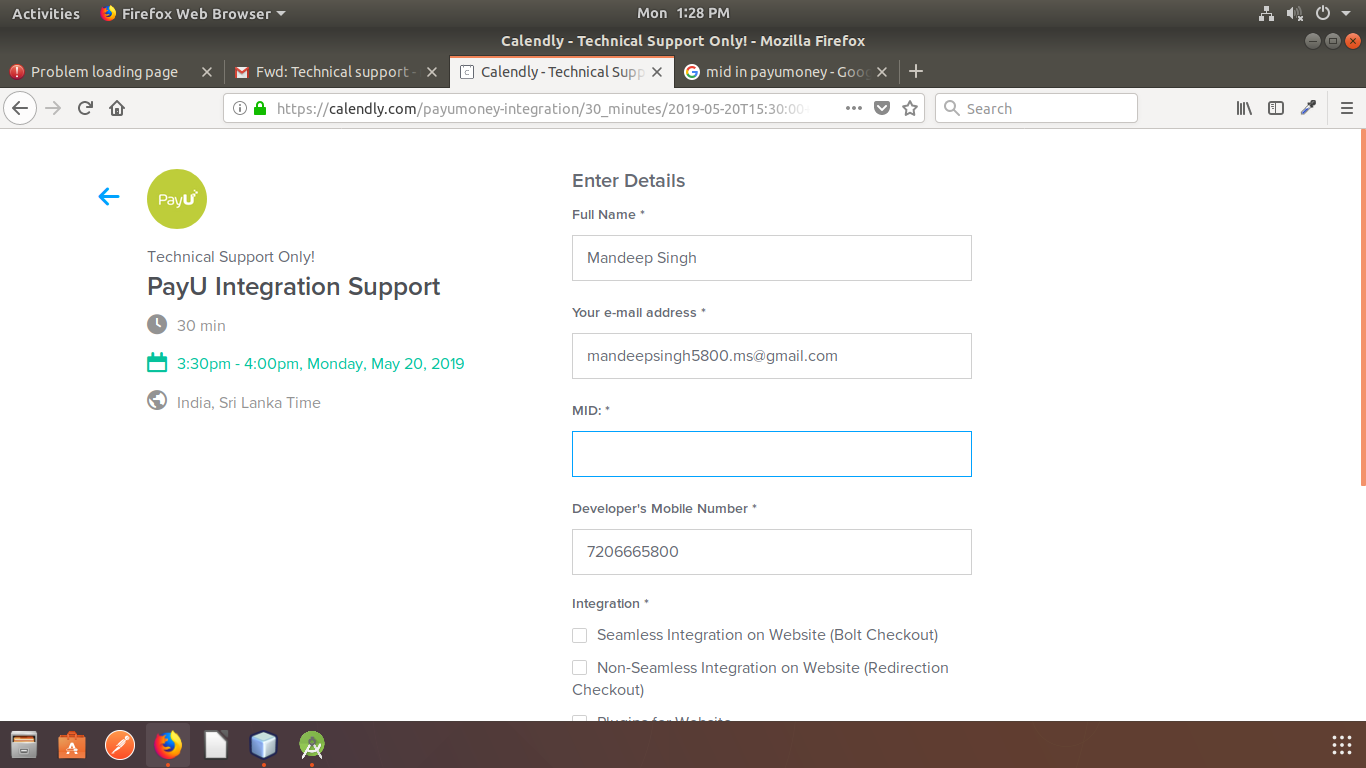The height and width of the screenshot is (768, 1366).
Task: Open Android Studio from dock
Action: coord(312,745)
